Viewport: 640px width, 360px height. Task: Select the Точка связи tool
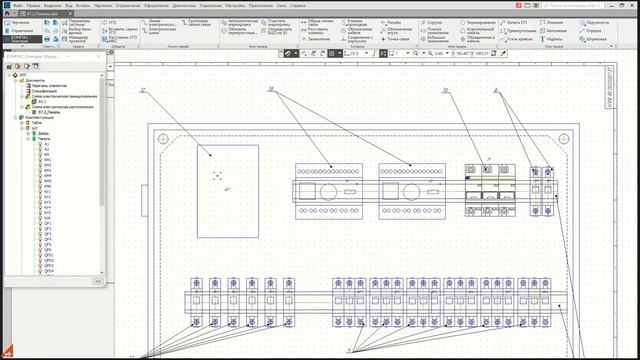395,39
